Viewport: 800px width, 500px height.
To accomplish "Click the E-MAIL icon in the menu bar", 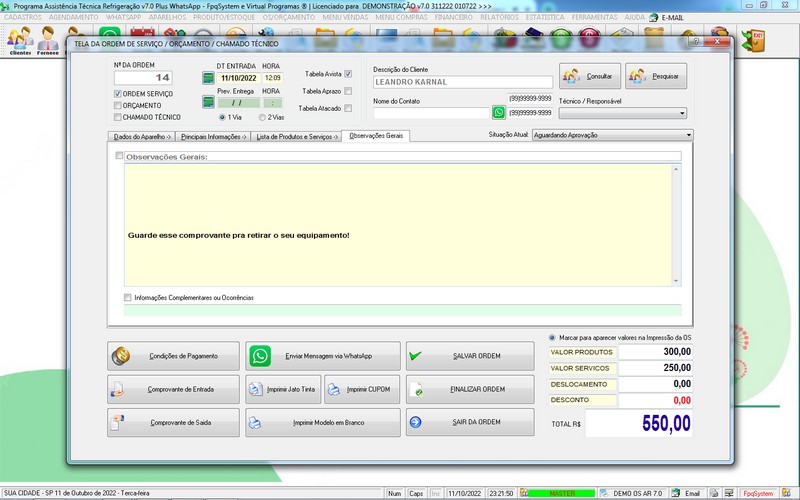I will (654, 17).
